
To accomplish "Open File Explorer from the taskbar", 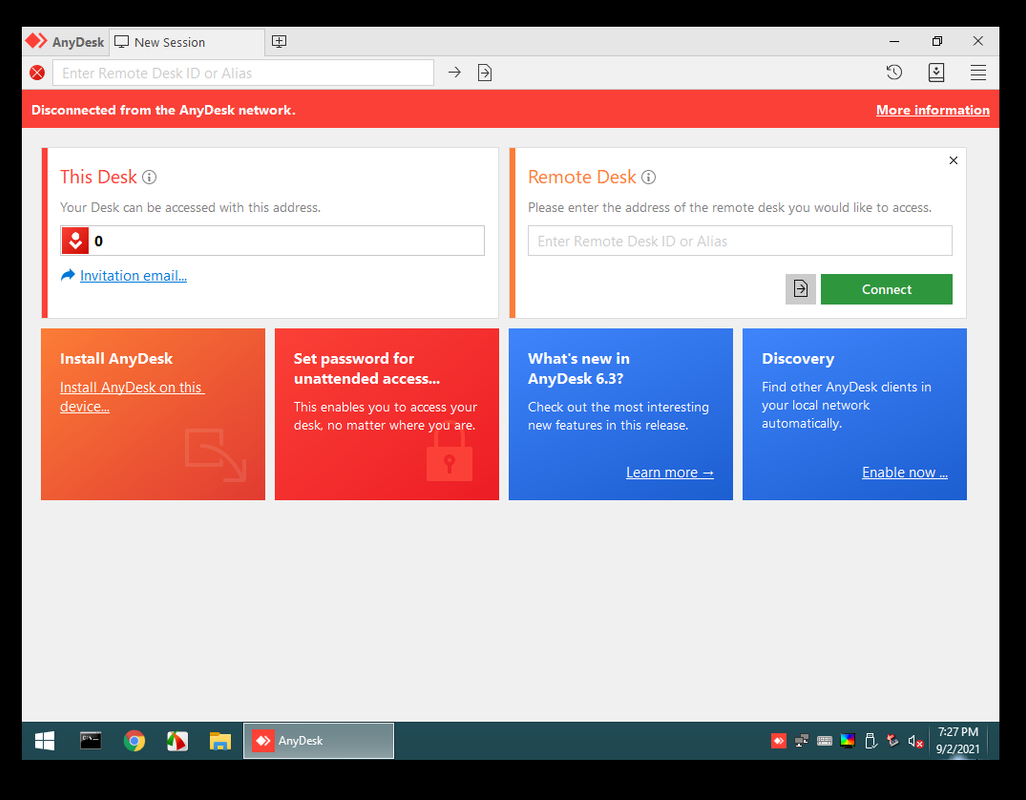I will 221,741.
